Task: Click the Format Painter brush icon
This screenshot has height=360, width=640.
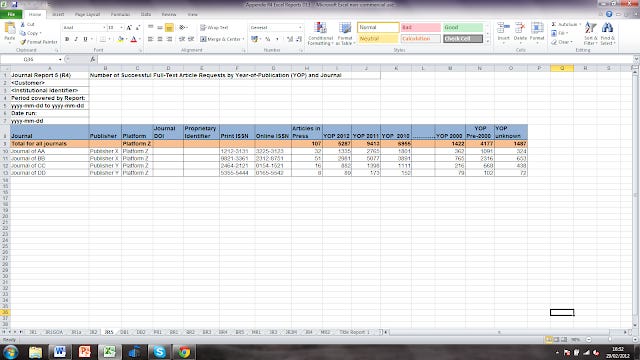Action: click(23, 42)
